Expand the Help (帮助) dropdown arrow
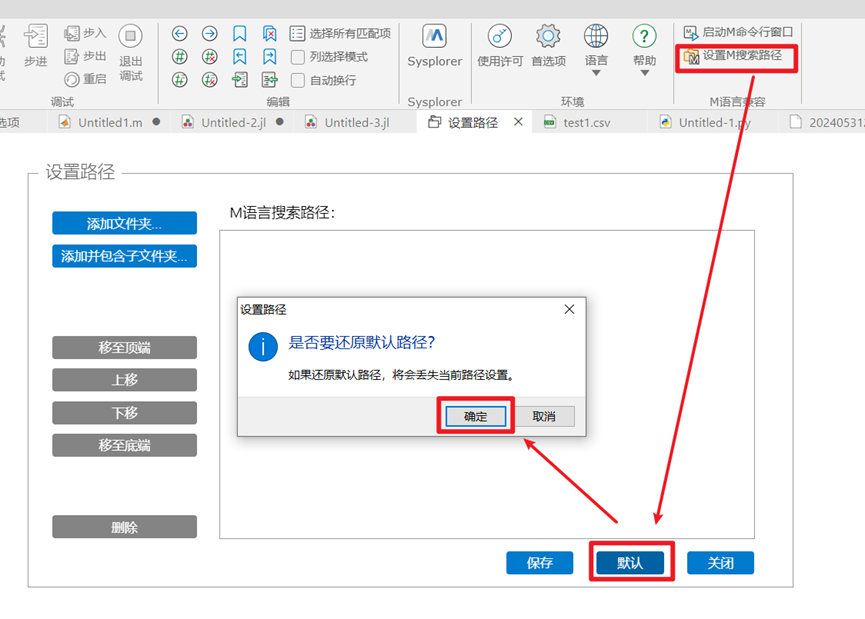865x619 pixels. 644,73
